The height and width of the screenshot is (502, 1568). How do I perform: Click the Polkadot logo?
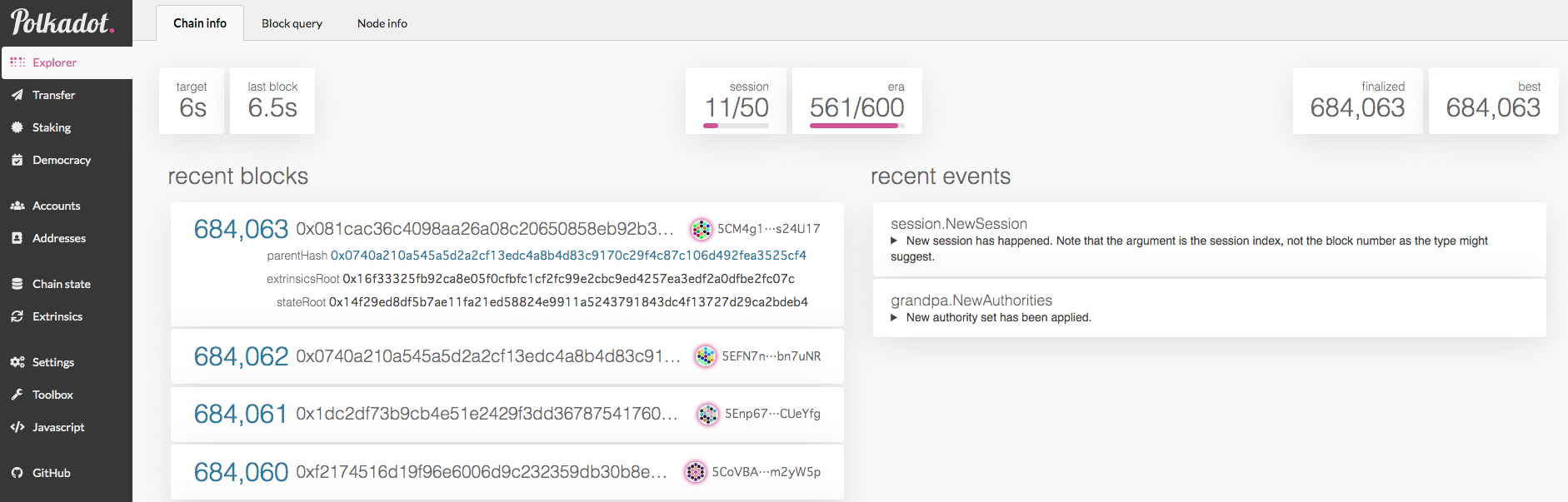pos(62,21)
